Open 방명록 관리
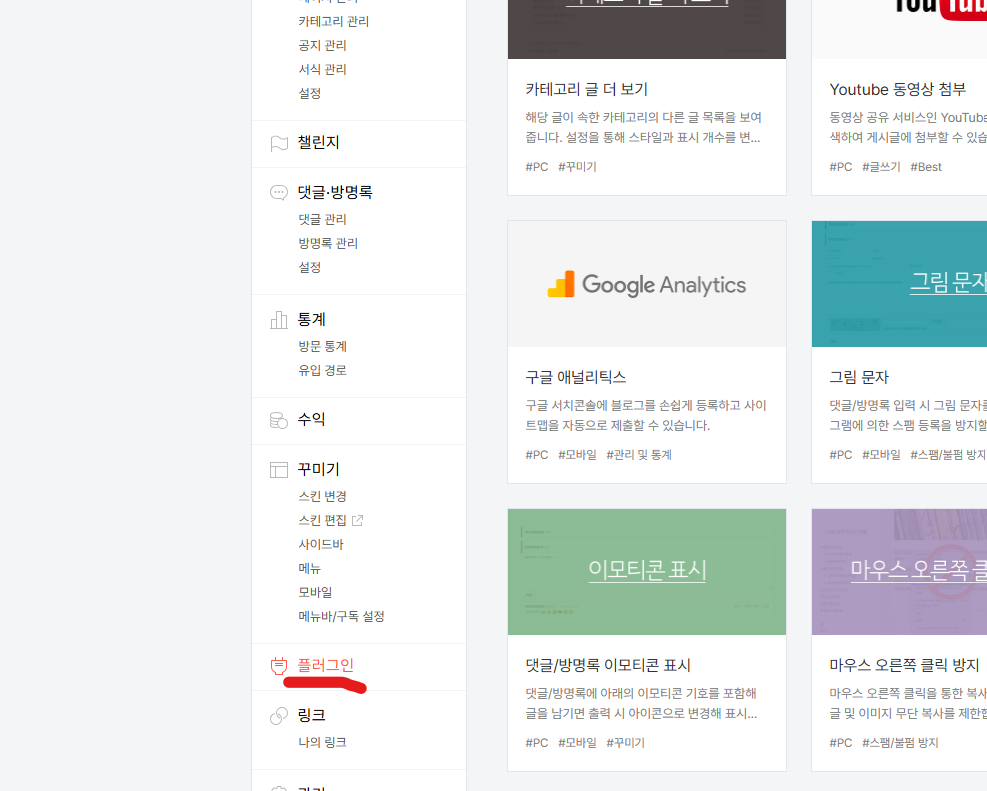Screen dimensions: 987x791 point(328,243)
